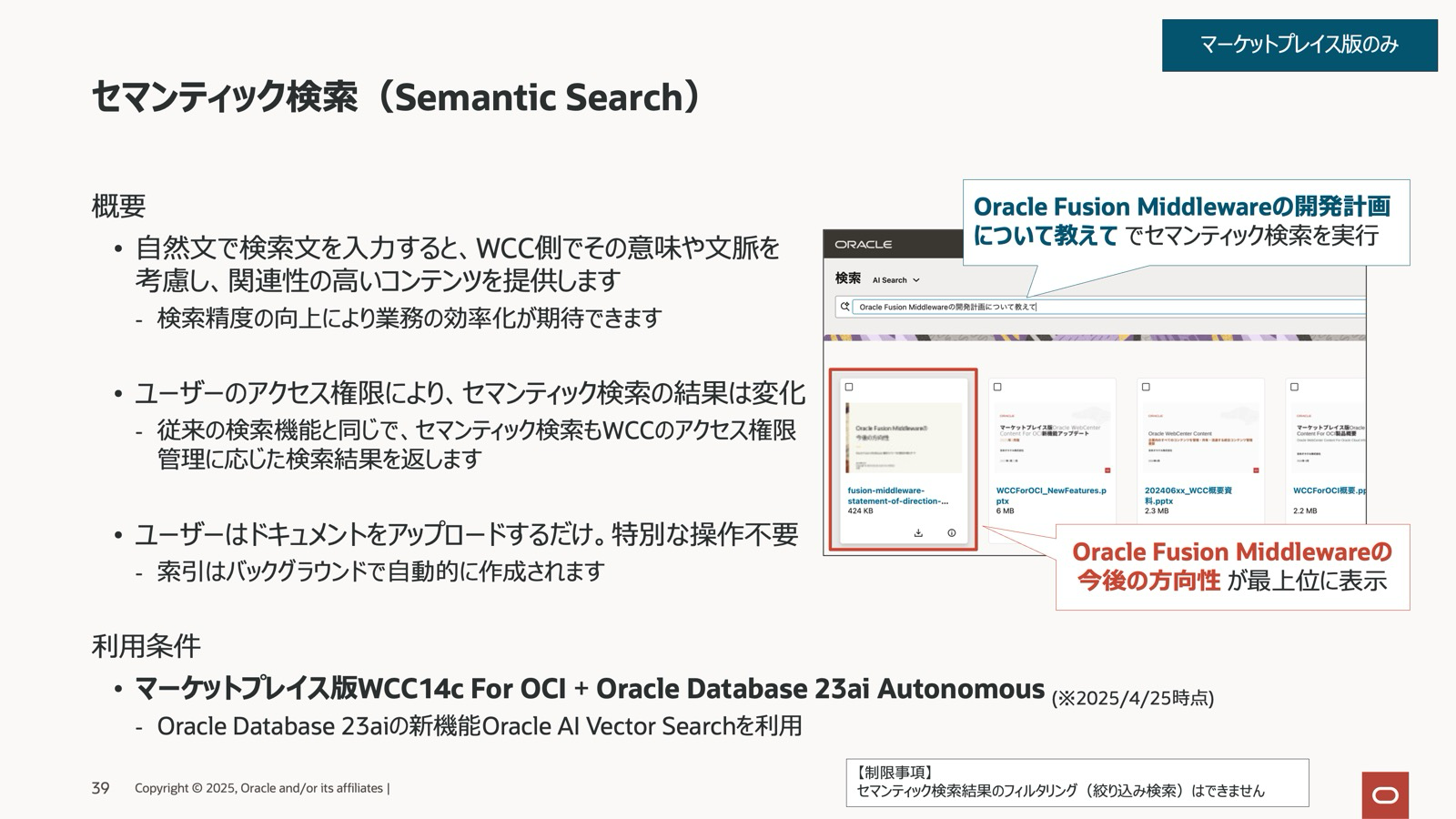Check the WCCForOCI_NewFeatures.pptx checkbox
Image resolution: width=1456 pixels, height=819 pixels.
pyautogui.click(x=997, y=387)
